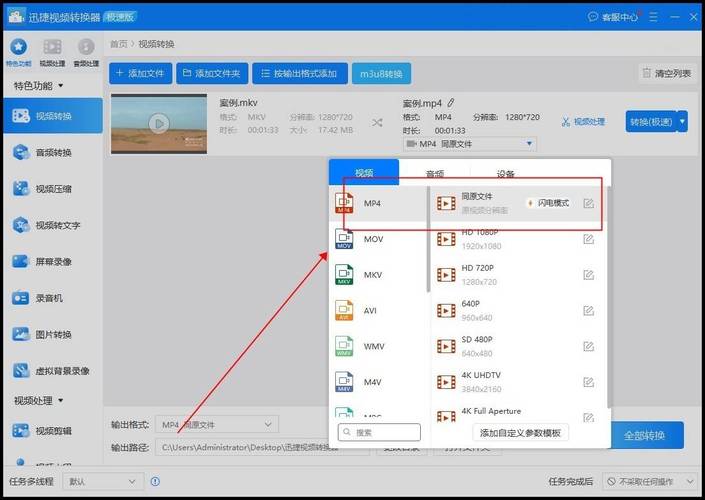Click the format list scrollbar
Screen dimensions: 705x500
(x=428, y=239)
